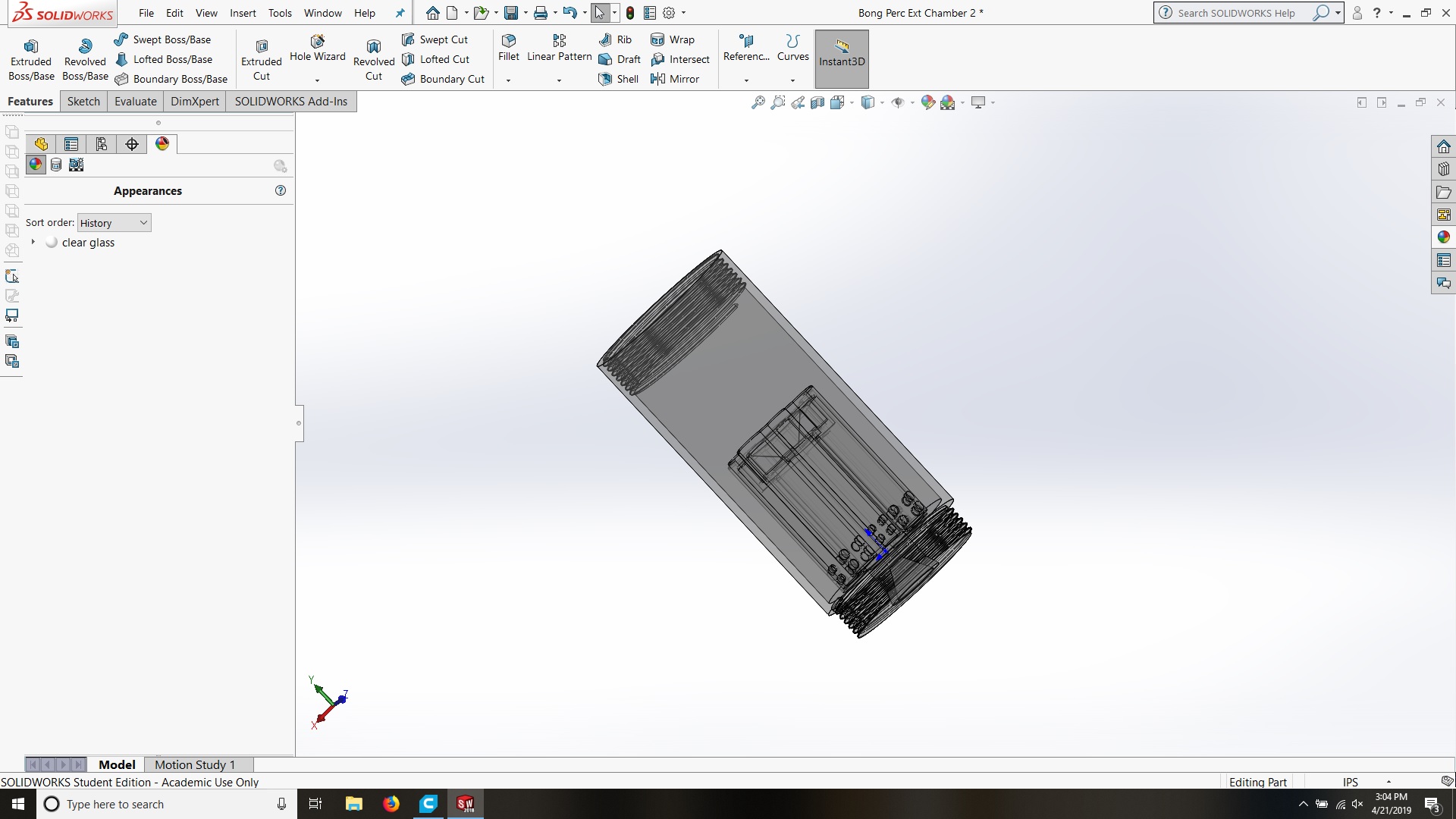This screenshot has height=819, width=1456.
Task: Open ConfigurationManager tab
Action: point(102,144)
